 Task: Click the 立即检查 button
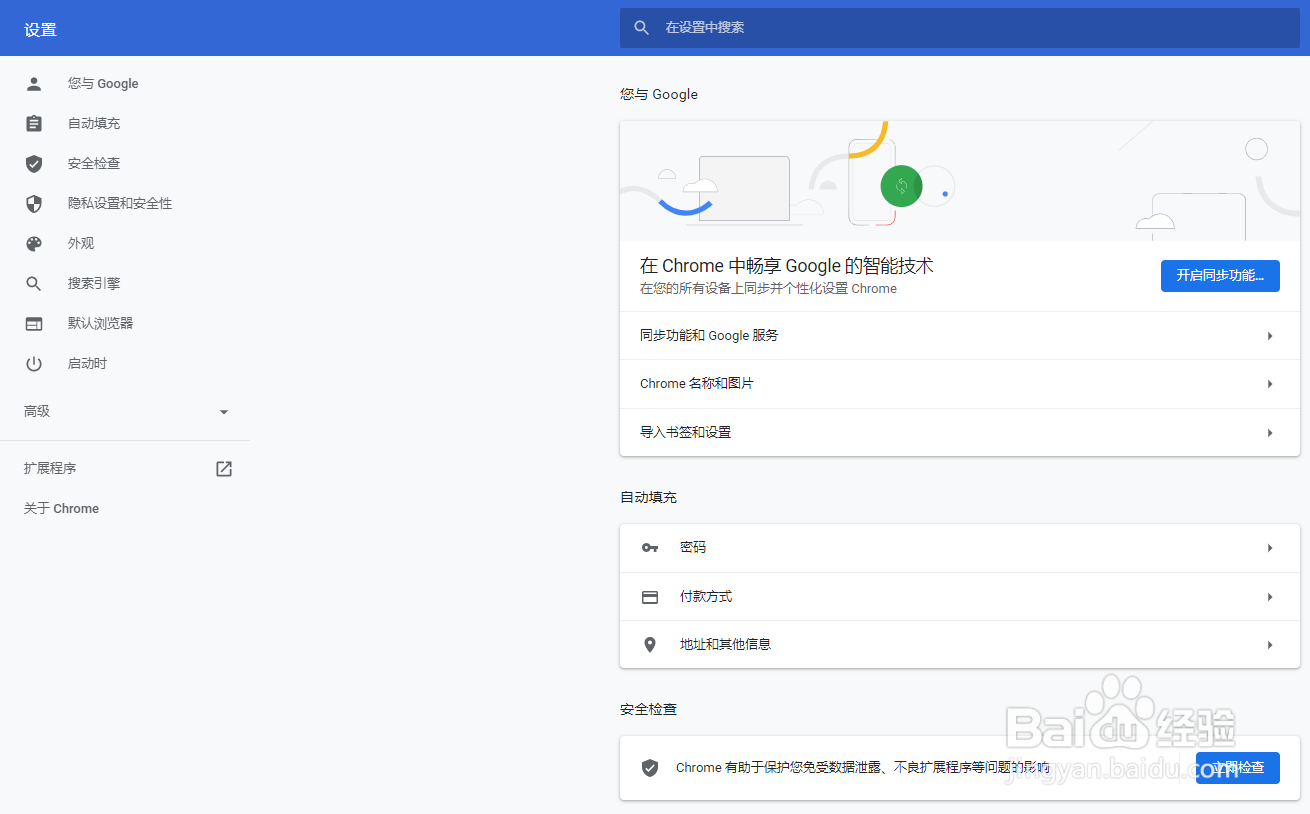coord(1238,768)
